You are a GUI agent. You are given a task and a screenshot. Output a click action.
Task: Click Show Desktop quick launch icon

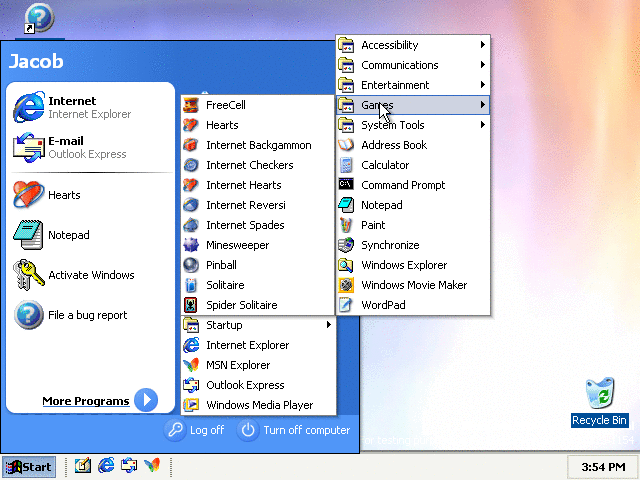83,465
